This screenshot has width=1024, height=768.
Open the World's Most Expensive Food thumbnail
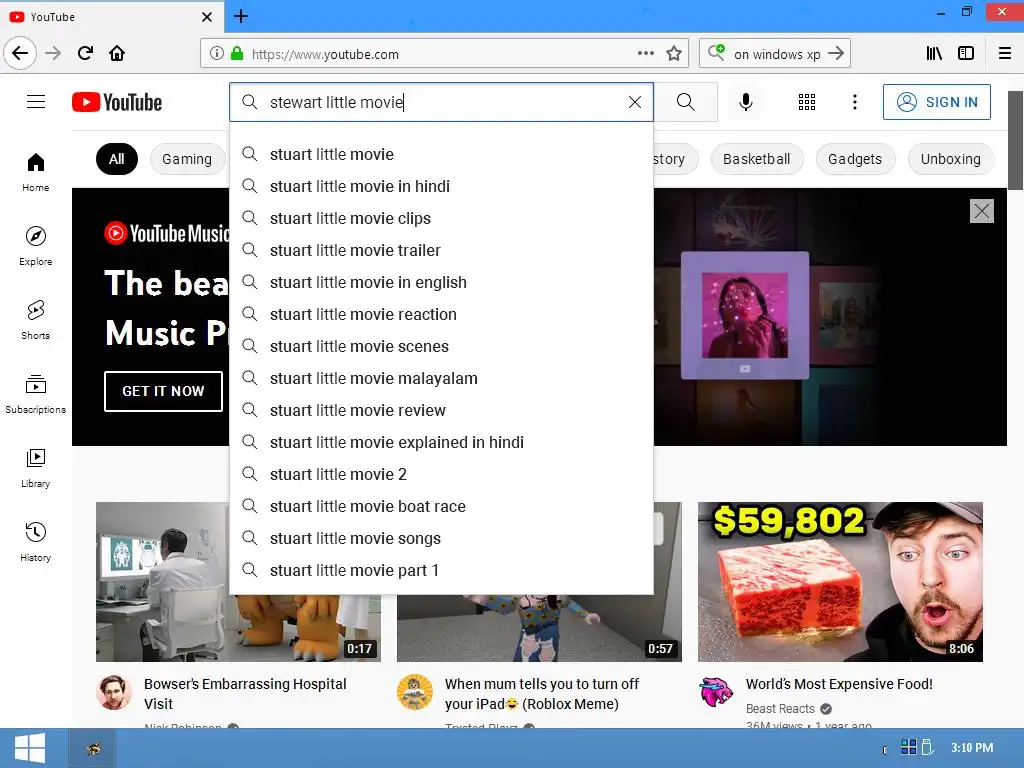840,582
